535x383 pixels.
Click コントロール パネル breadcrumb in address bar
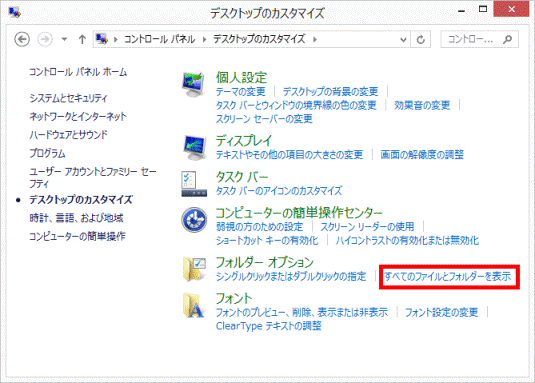pyautogui.click(x=159, y=39)
